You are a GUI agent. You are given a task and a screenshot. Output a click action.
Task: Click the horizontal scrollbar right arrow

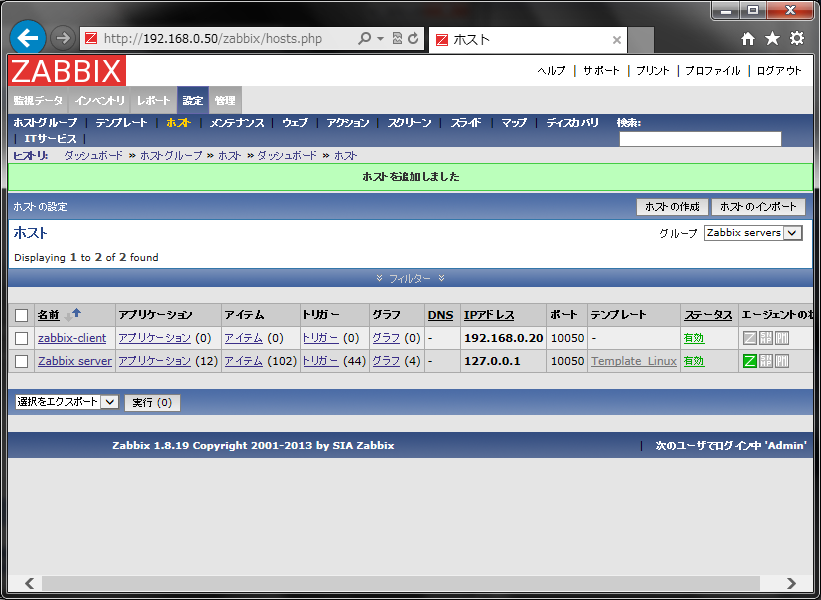pyautogui.click(x=791, y=583)
